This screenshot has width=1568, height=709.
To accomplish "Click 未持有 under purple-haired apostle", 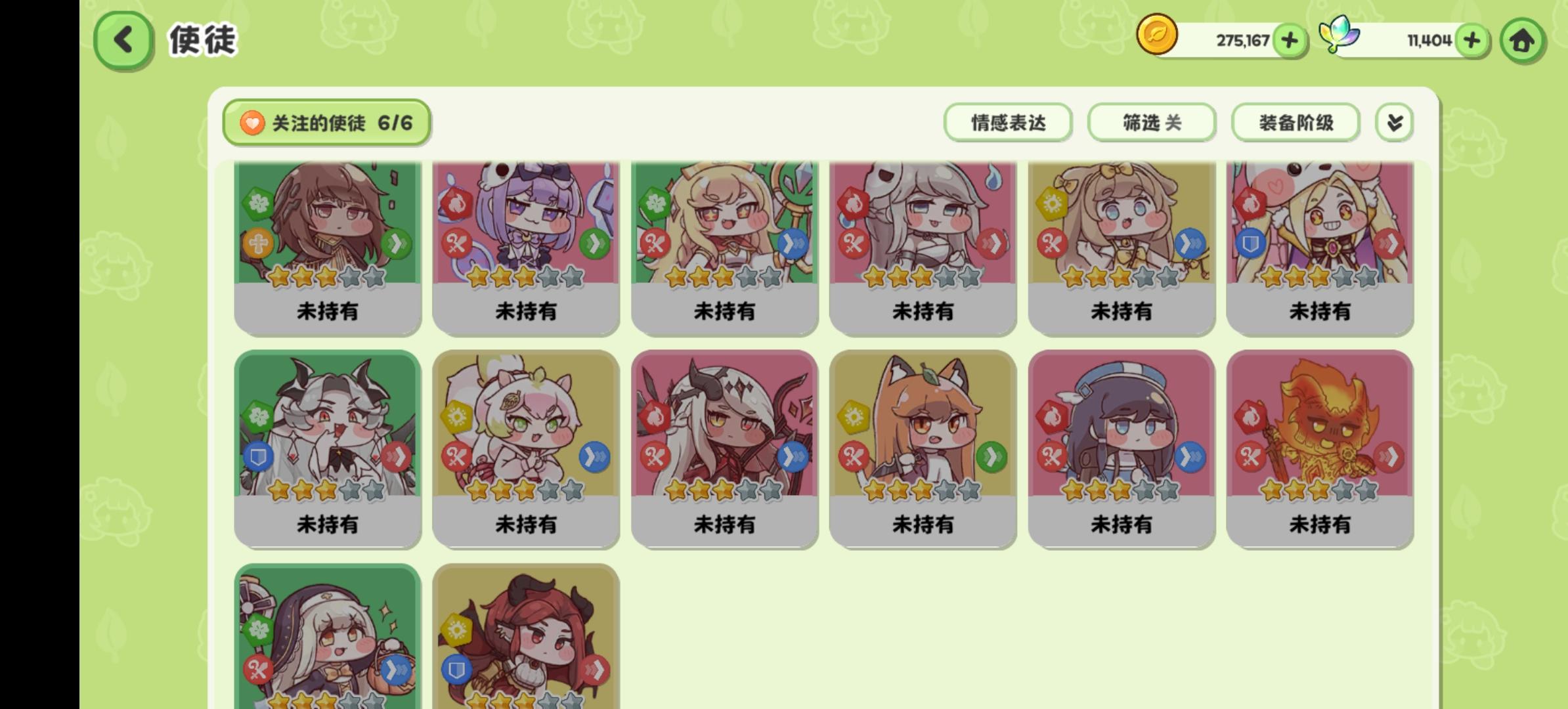I will (x=526, y=311).
